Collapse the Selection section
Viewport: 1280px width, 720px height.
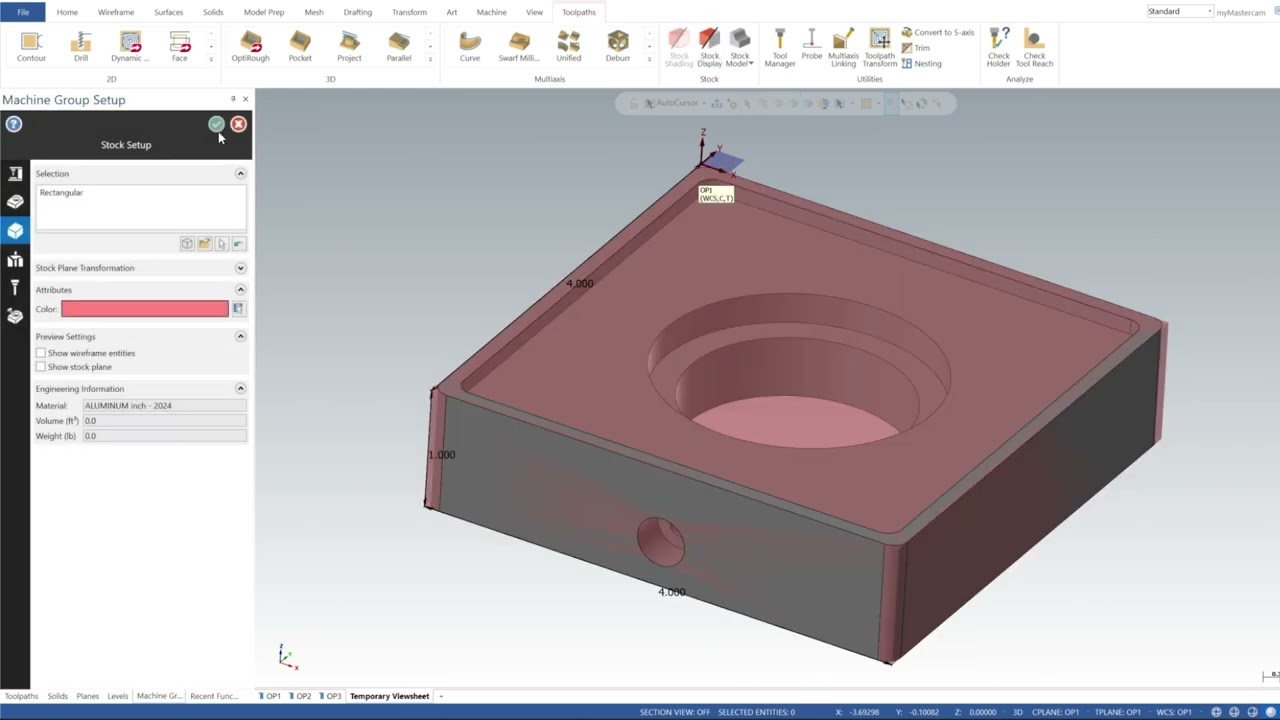(240, 174)
